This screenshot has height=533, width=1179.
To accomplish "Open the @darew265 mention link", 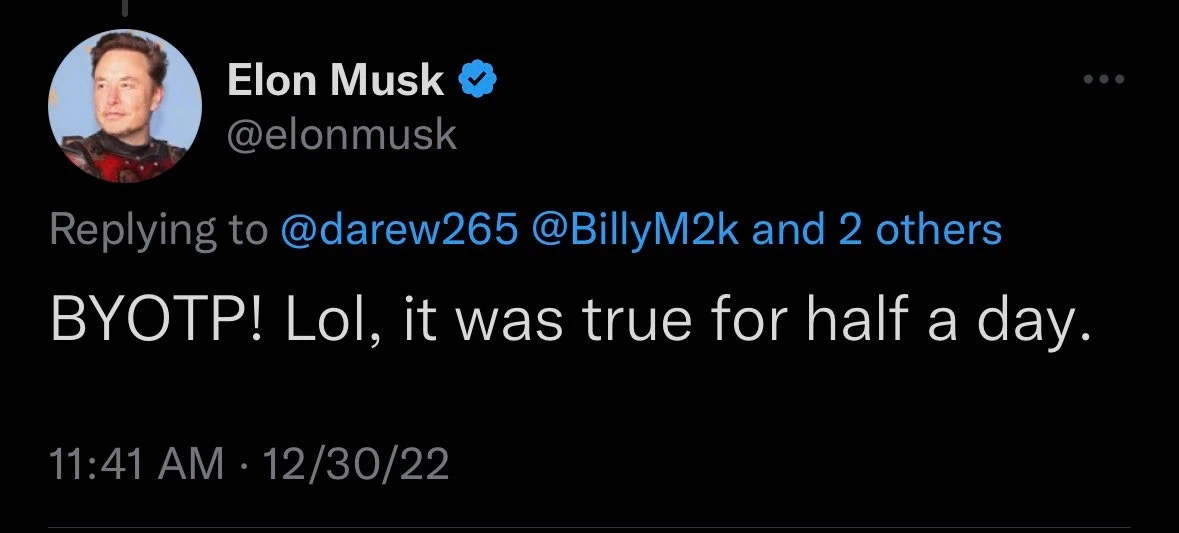I will pos(400,230).
